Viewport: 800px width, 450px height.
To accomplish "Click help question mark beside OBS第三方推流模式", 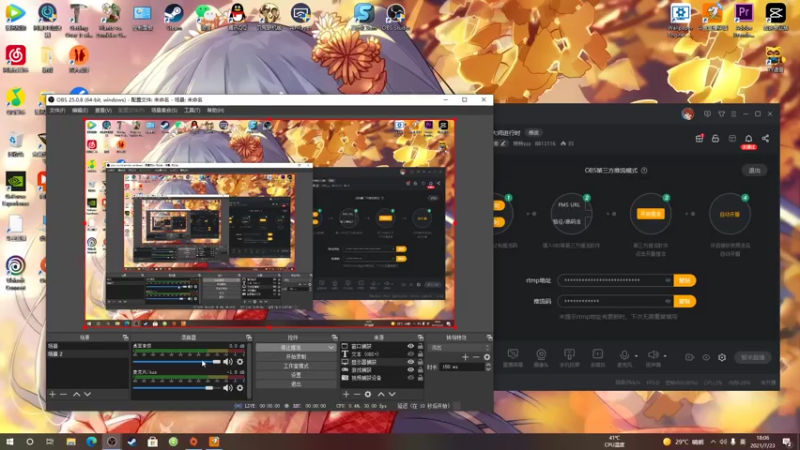I will point(644,170).
